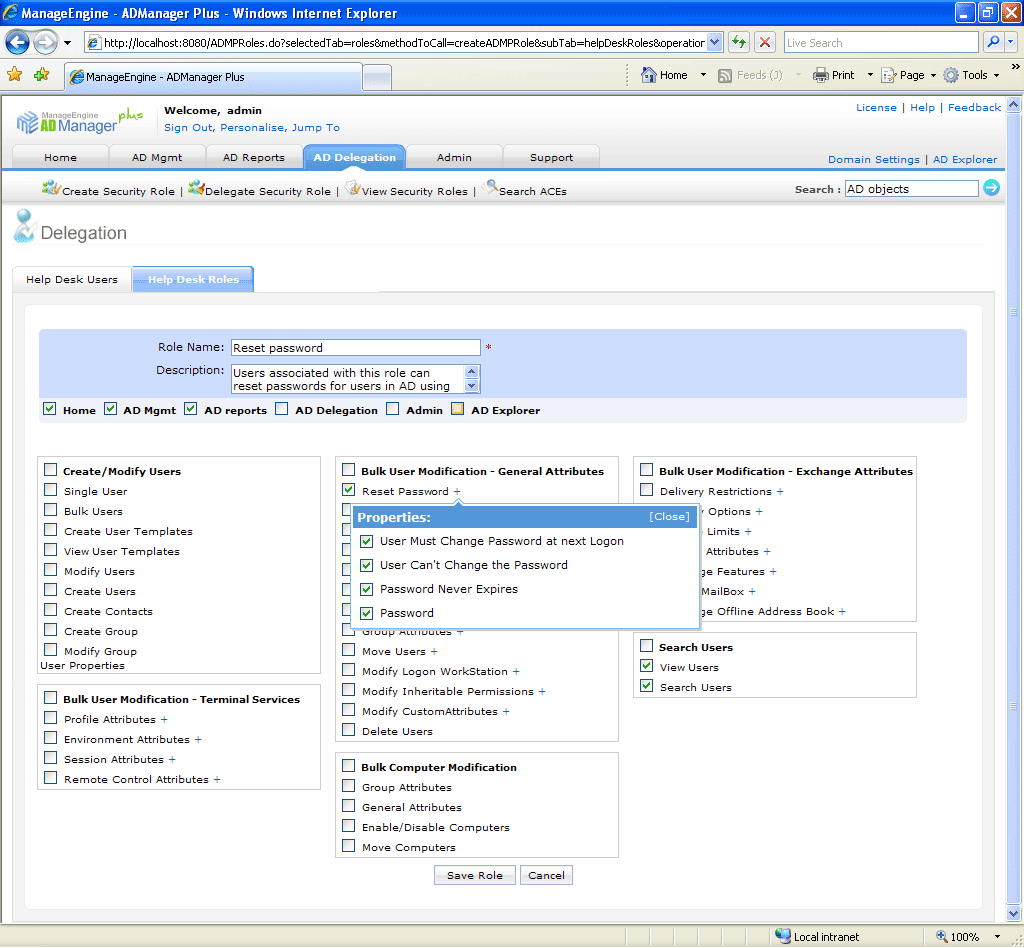The height and width of the screenshot is (948, 1024).
Task: Expand Session Attributes plus icon
Action: 172,759
